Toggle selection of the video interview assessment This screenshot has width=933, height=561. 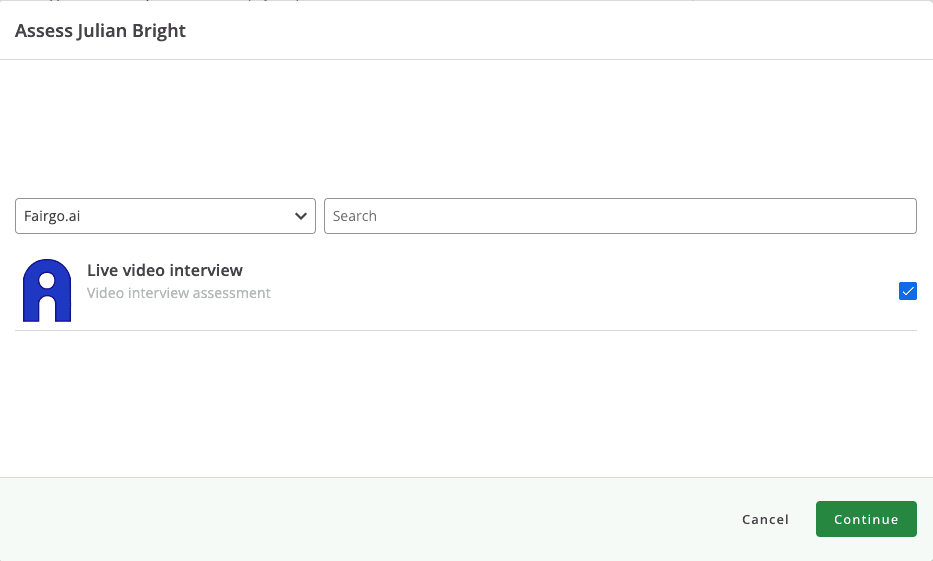click(908, 291)
